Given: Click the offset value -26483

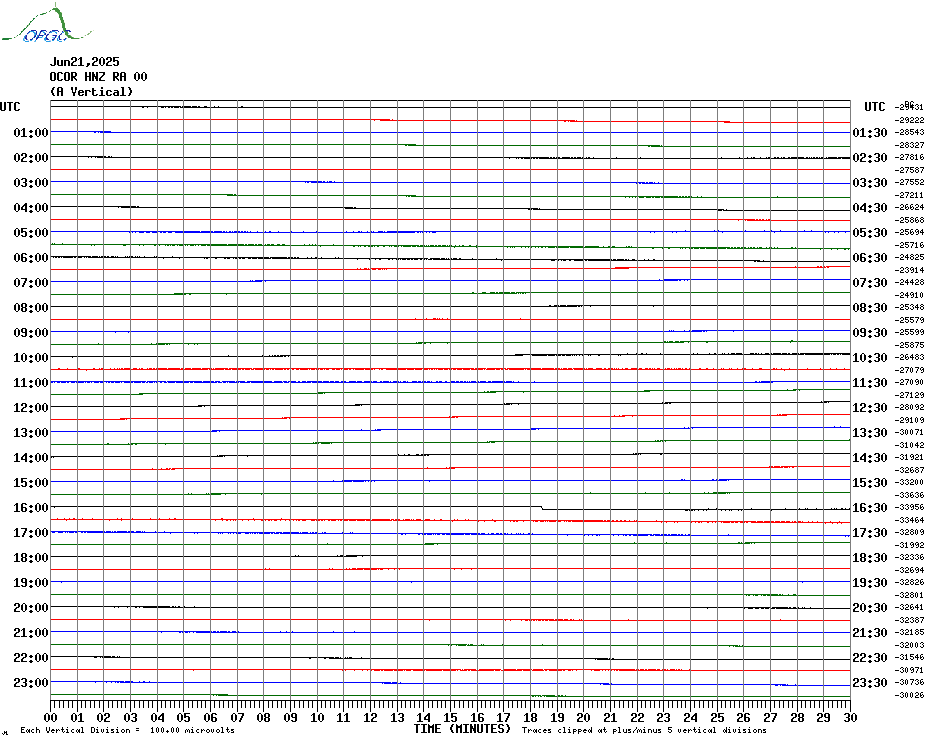Looking at the screenshot, I should pyautogui.click(x=910, y=357).
